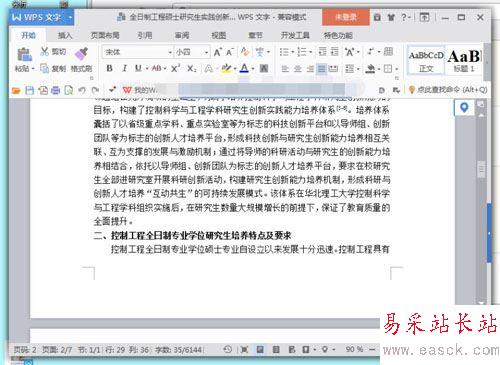The width and height of the screenshot is (500, 365).
Task: Expand WPS 文字 application menu arrow
Action: [x=70, y=17]
